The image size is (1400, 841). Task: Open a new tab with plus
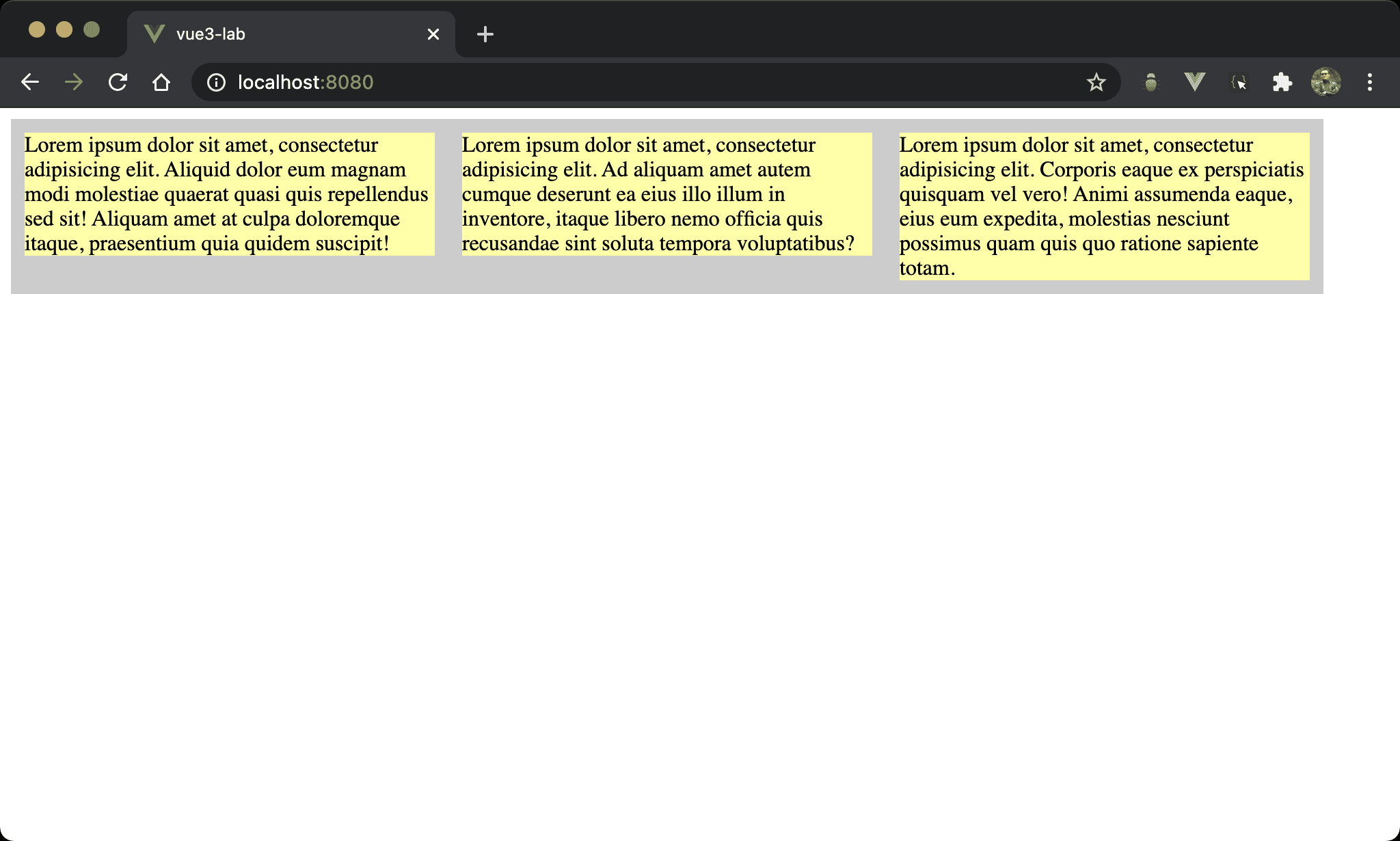tap(485, 34)
